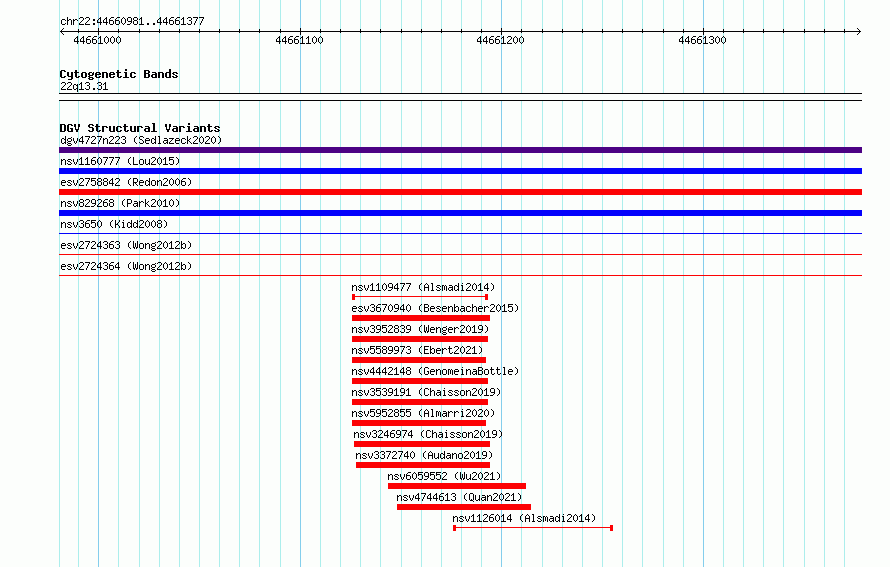The image size is (890, 567).
Task: Select nsv3246974 (Chaisson2019) label
Action: (x=428, y=434)
